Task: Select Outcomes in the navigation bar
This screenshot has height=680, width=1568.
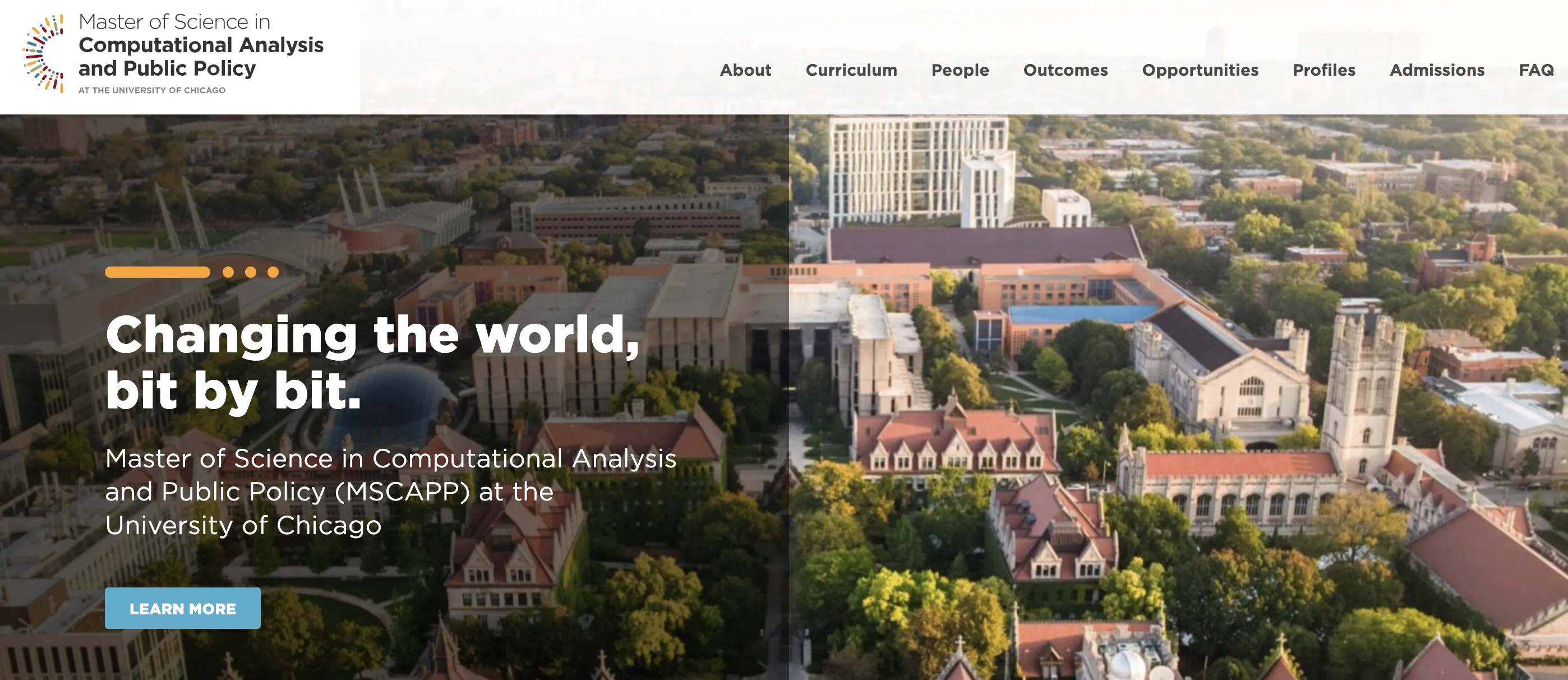Action: coord(1065,70)
